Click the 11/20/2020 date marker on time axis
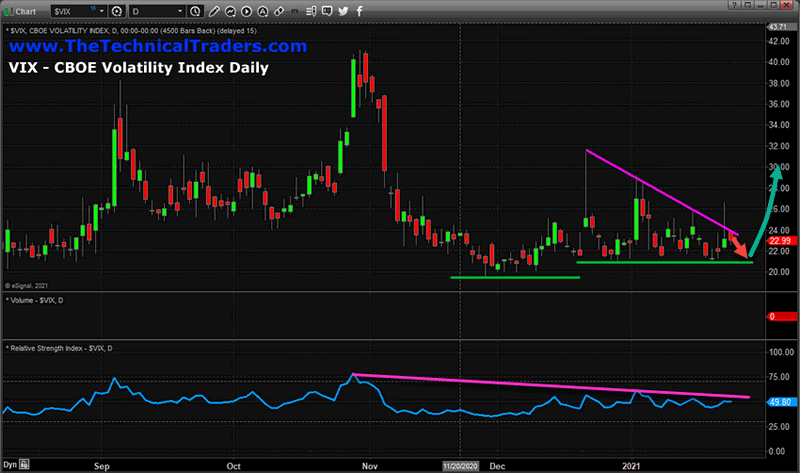This screenshot has width=800, height=473. (x=459, y=466)
